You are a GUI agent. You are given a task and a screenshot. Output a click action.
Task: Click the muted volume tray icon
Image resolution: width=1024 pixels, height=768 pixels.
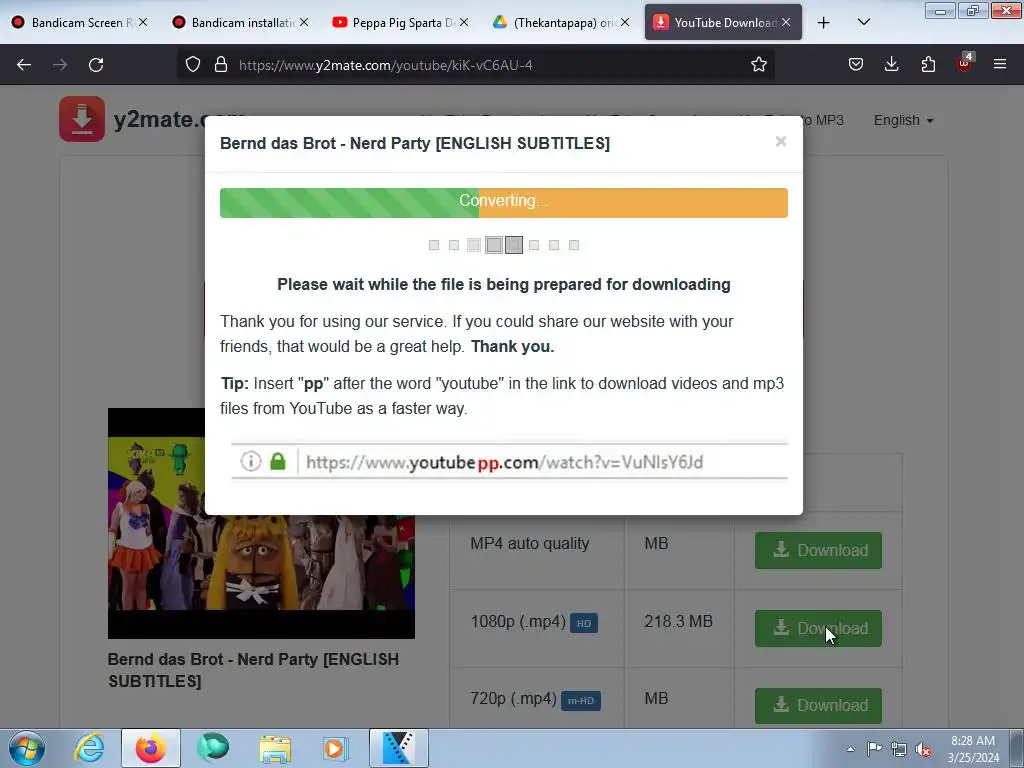coord(923,750)
